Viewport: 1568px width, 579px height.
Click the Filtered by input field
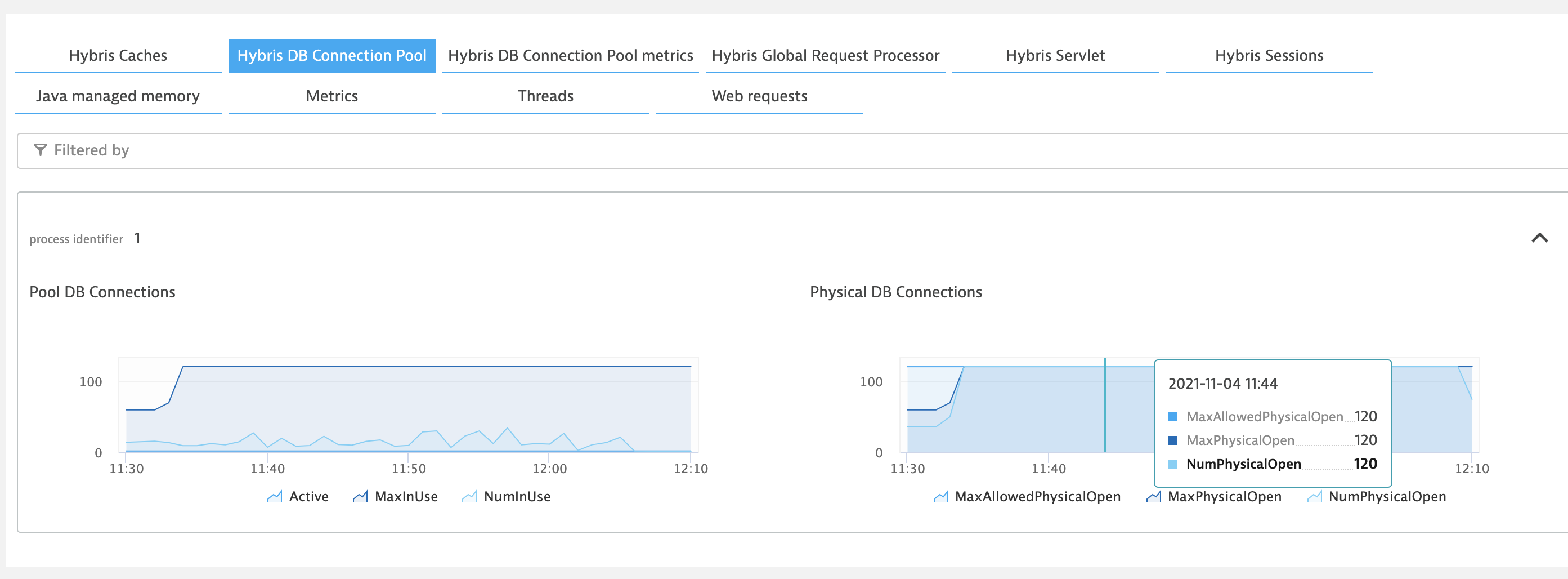click(791, 150)
